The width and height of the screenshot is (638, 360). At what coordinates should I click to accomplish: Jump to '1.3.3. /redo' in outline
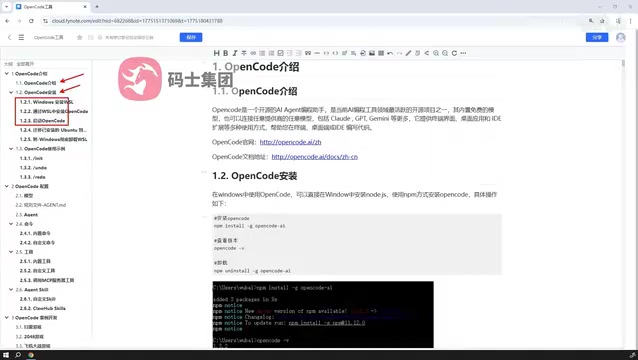click(x=33, y=177)
